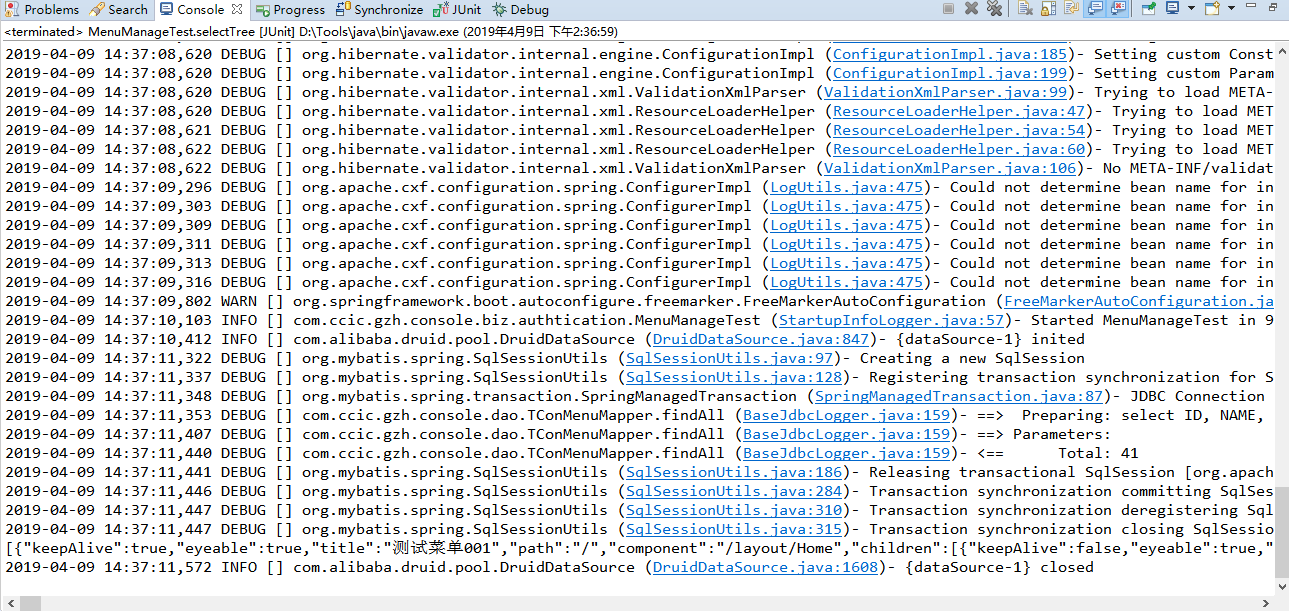The width and height of the screenshot is (1289, 611).
Task: Click the Open Console icon
Action: pyautogui.click(x=1212, y=9)
